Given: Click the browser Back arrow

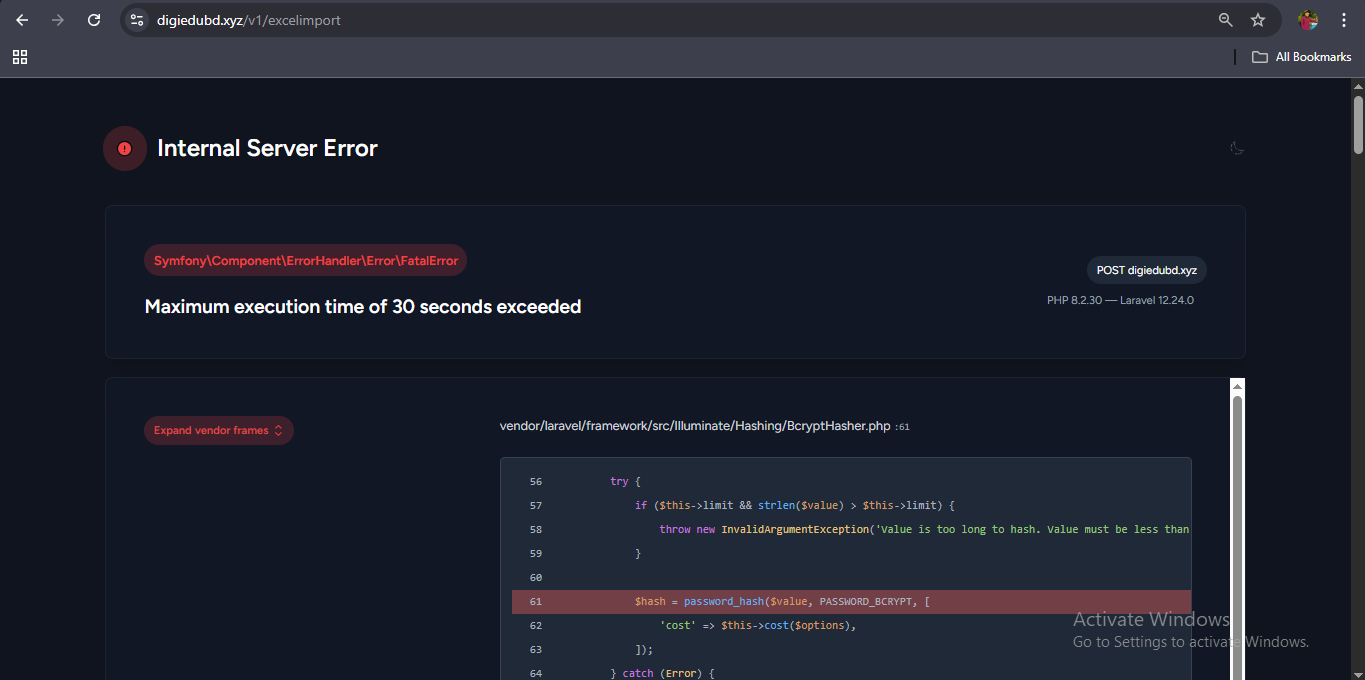Looking at the screenshot, I should pos(22,20).
